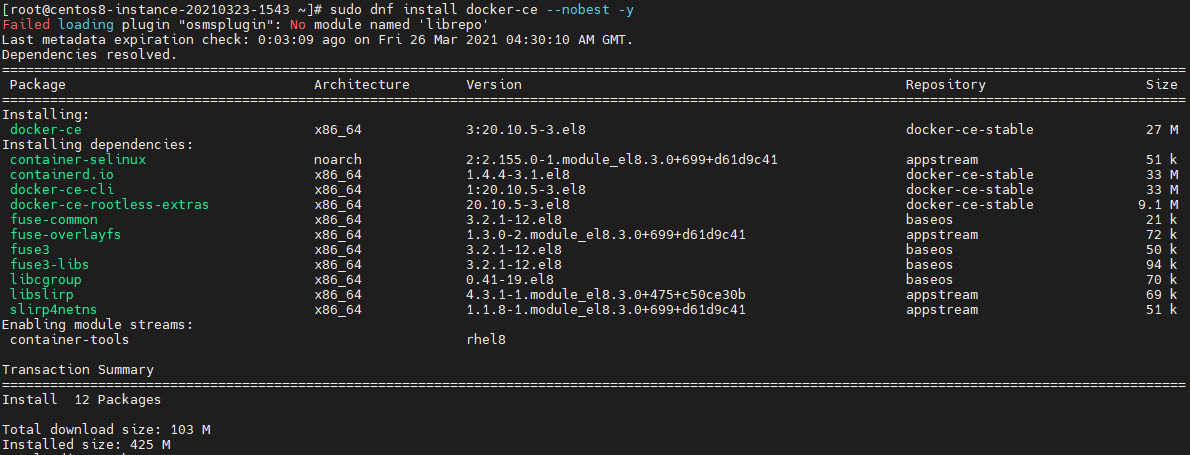This screenshot has width=1190, height=455.
Task: Click the libcgroup package name
Action: (46, 279)
